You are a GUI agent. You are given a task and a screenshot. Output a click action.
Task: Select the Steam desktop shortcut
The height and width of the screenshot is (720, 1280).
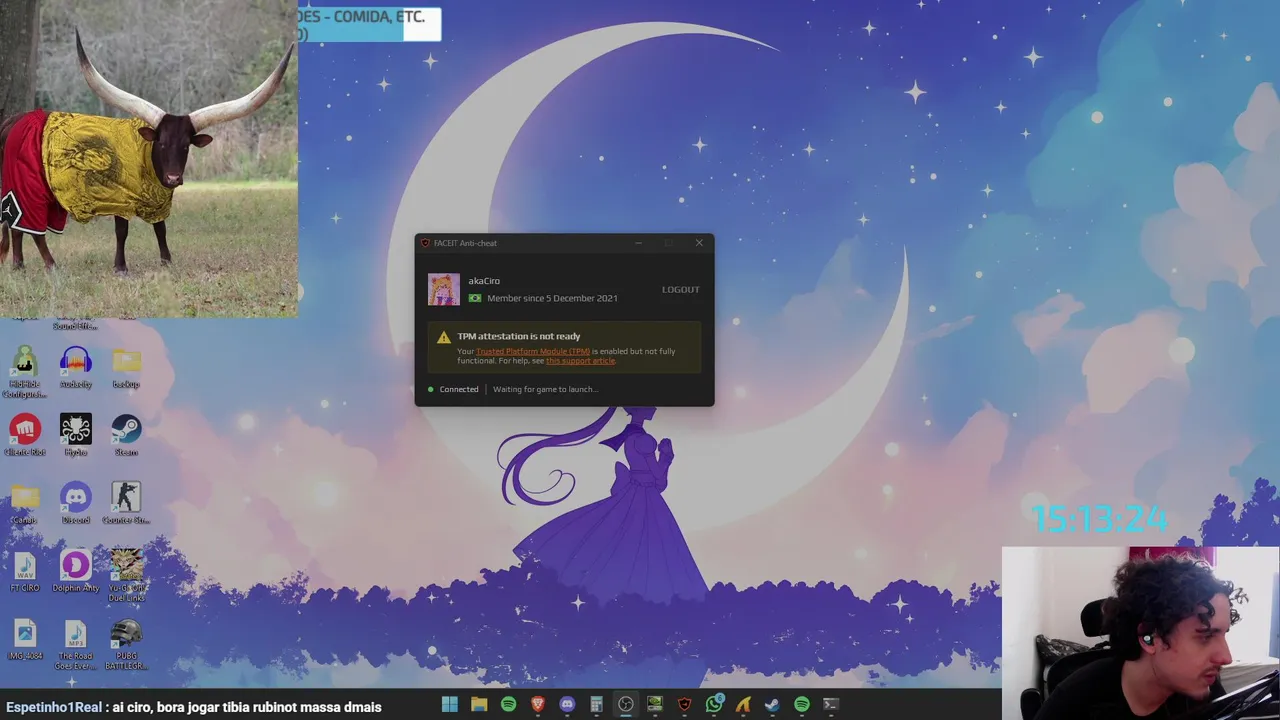(x=126, y=436)
